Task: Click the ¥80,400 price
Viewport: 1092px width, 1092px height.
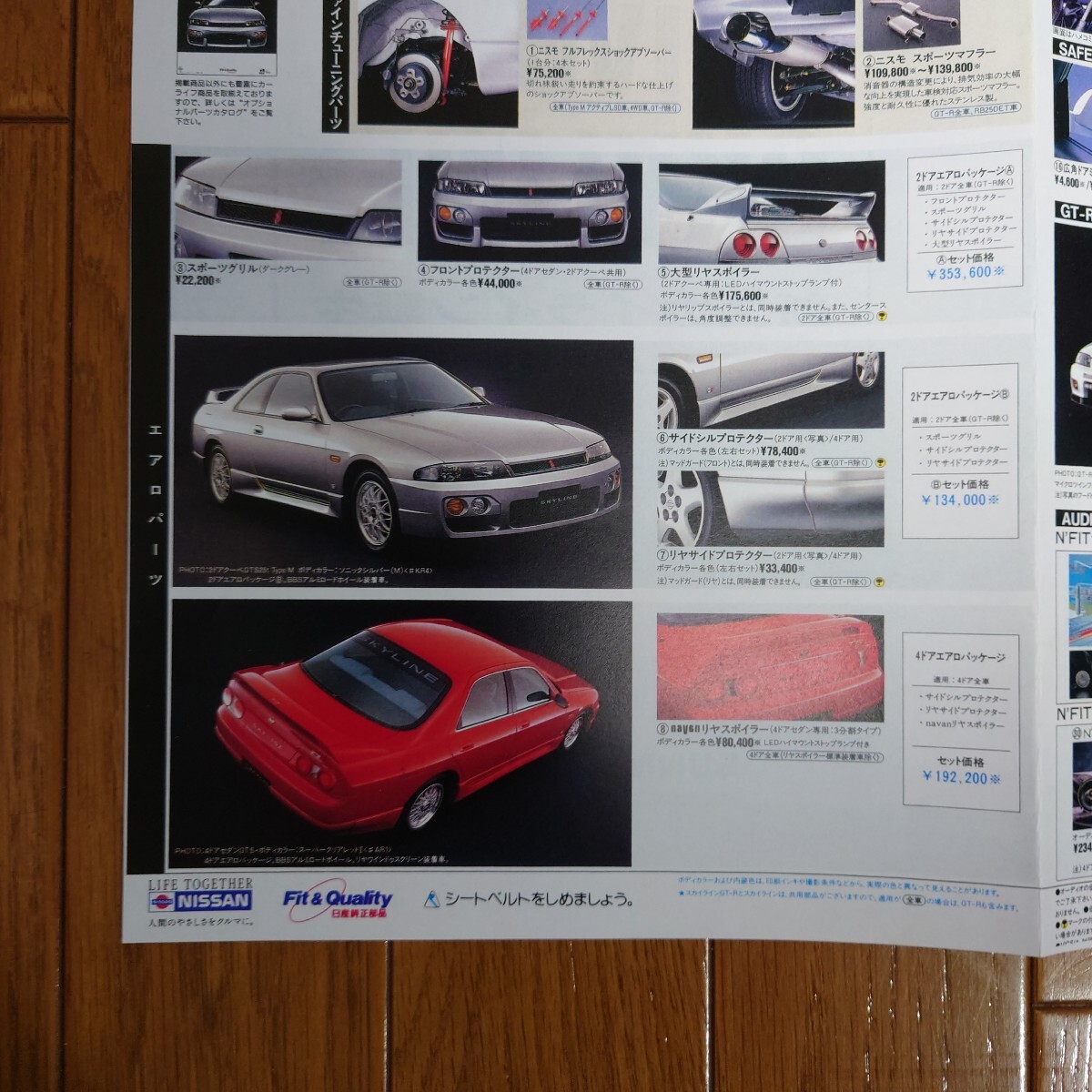Action: coord(738,743)
